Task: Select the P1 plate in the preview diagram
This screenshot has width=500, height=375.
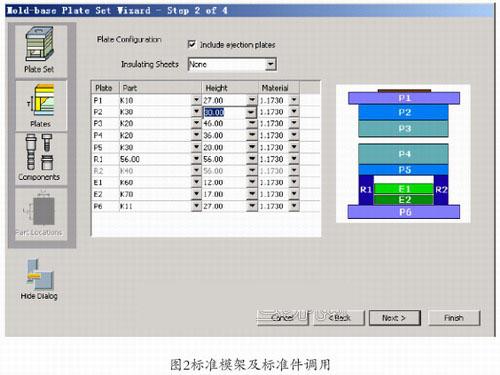Action: click(x=404, y=98)
